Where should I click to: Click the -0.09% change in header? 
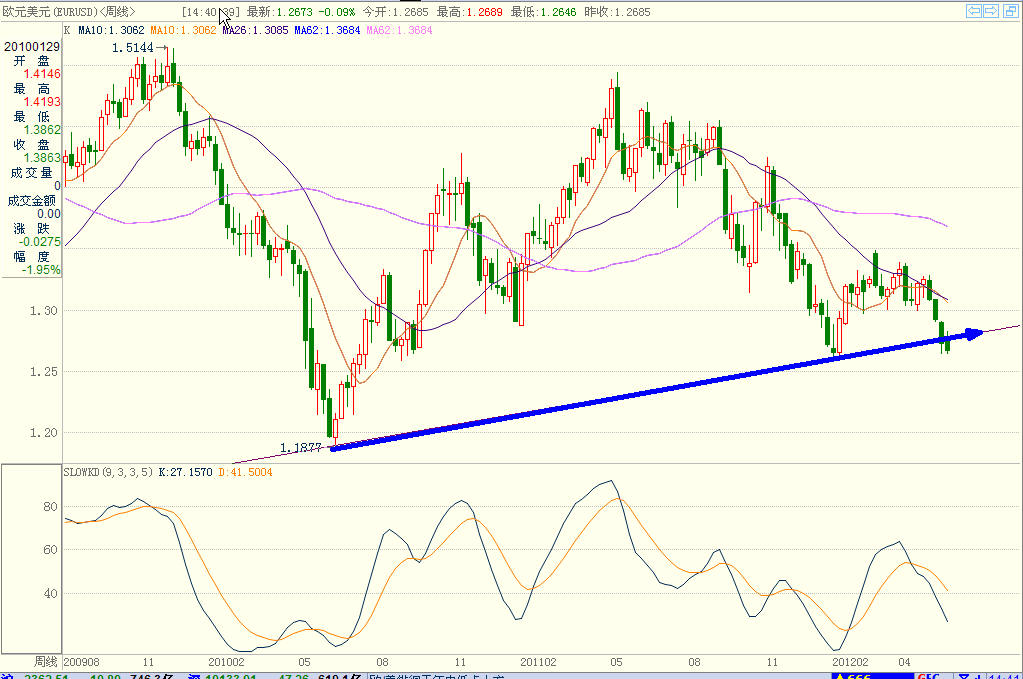(337, 12)
